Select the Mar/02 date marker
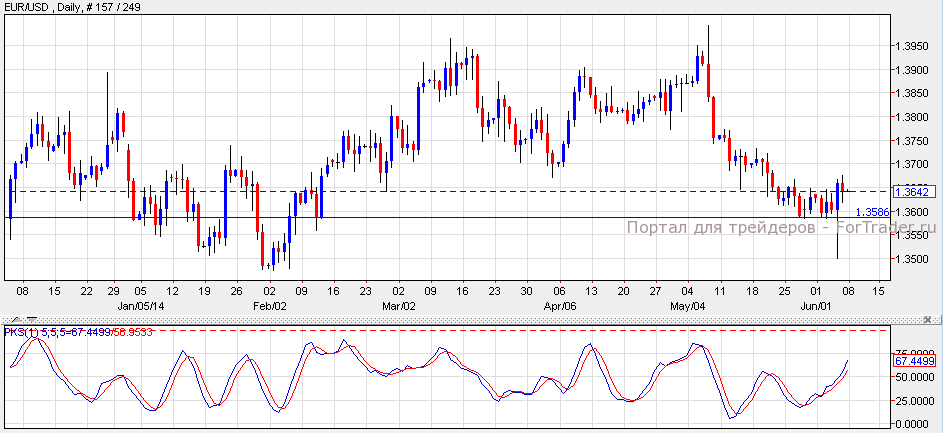This screenshot has height=433, width=943. [x=396, y=305]
